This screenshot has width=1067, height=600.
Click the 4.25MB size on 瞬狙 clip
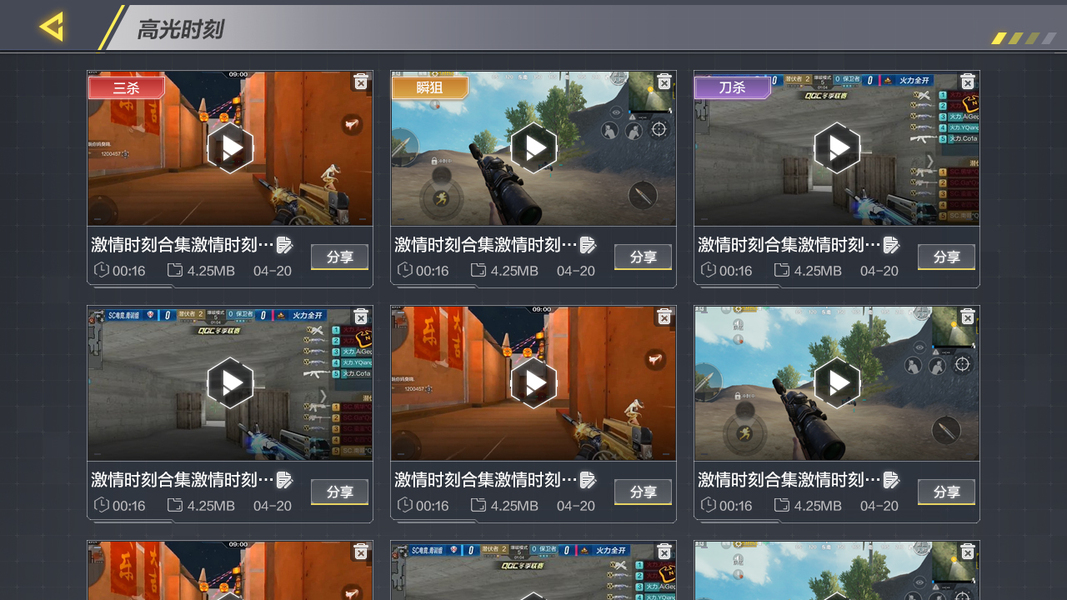[x=514, y=271]
